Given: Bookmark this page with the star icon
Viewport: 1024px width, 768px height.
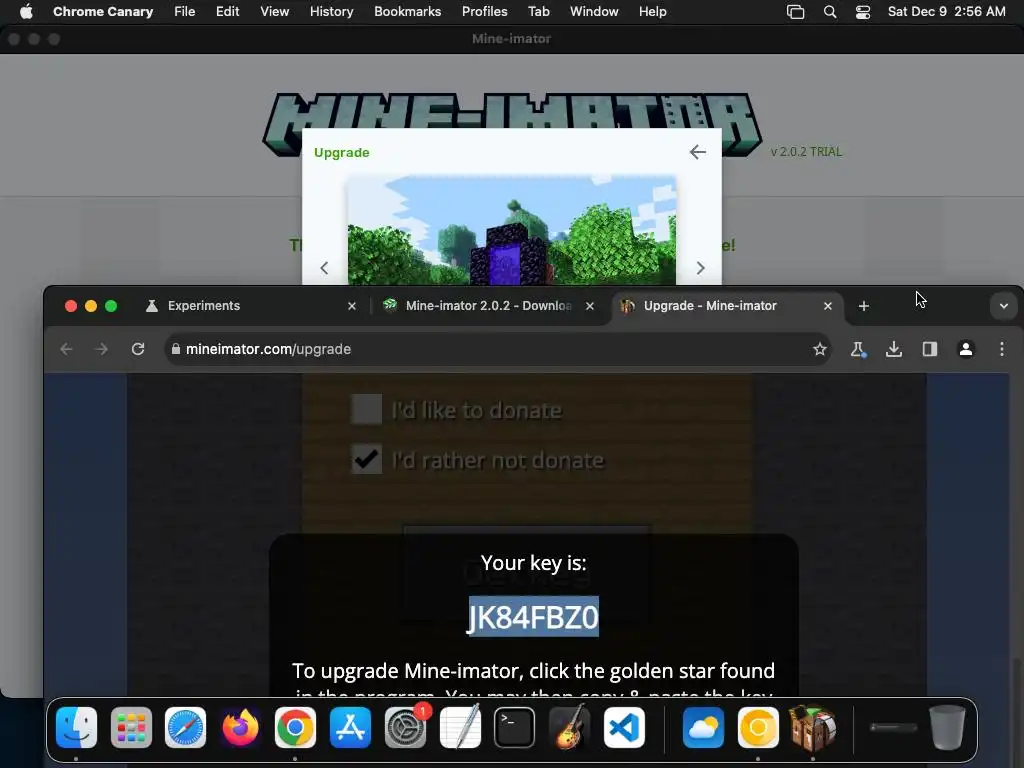Looking at the screenshot, I should tap(820, 349).
